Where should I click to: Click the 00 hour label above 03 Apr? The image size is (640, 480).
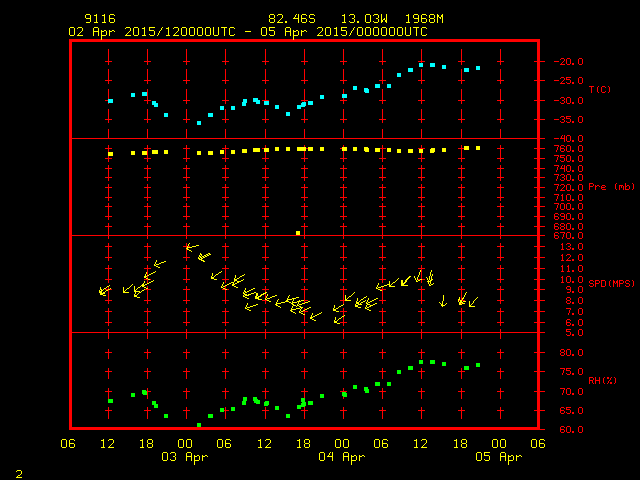tap(185, 444)
